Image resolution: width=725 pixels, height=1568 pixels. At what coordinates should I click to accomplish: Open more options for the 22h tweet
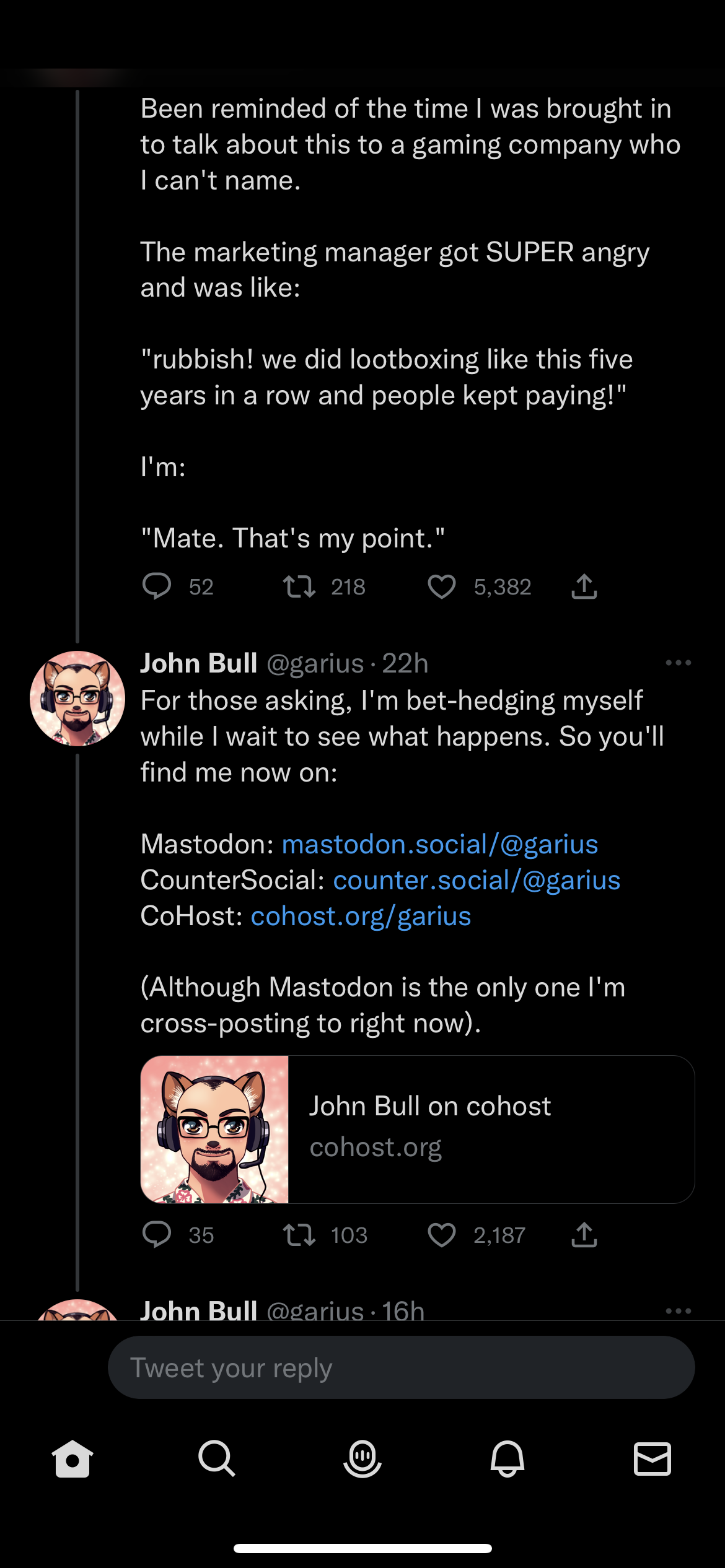pyautogui.click(x=678, y=663)
